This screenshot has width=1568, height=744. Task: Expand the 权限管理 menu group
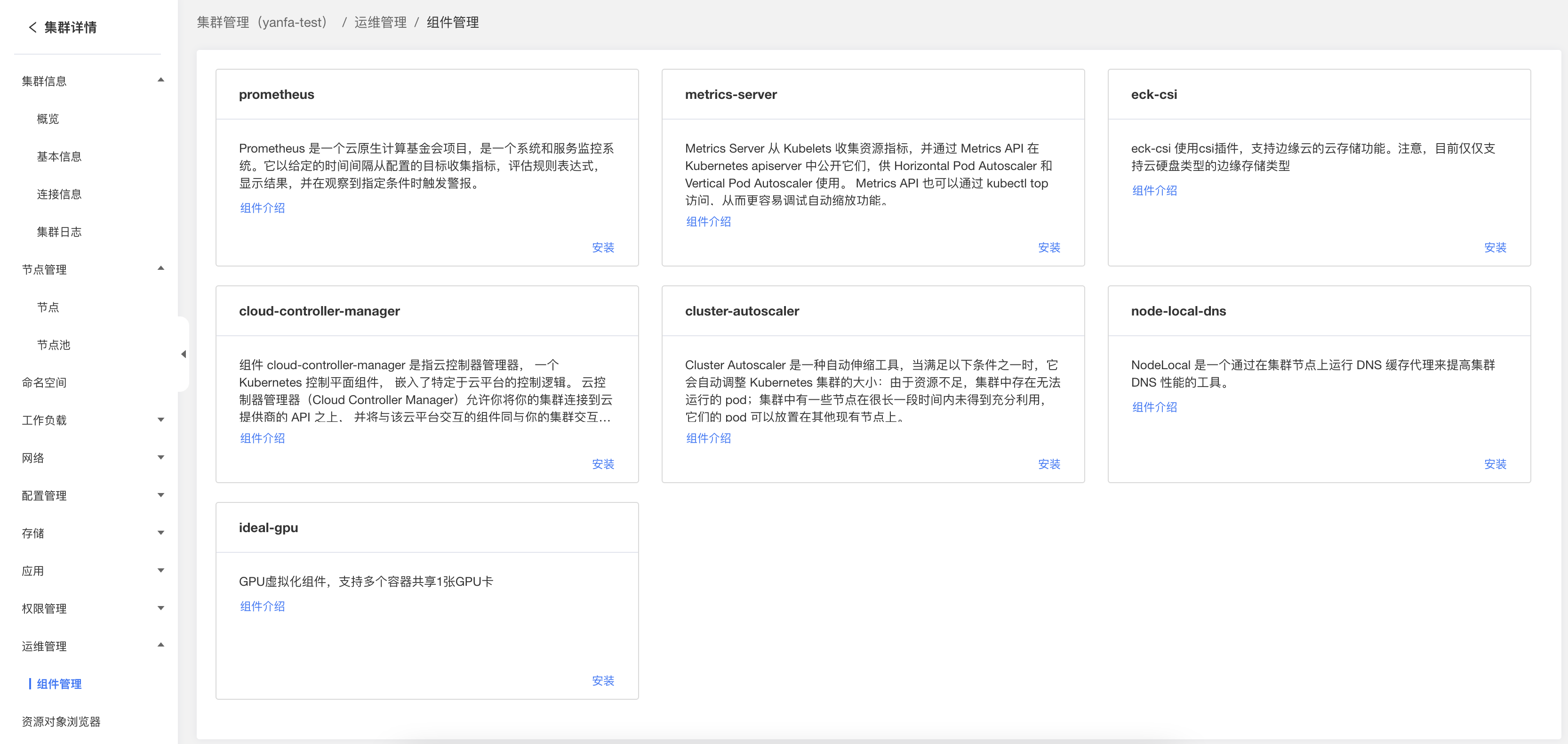(160, 608)
